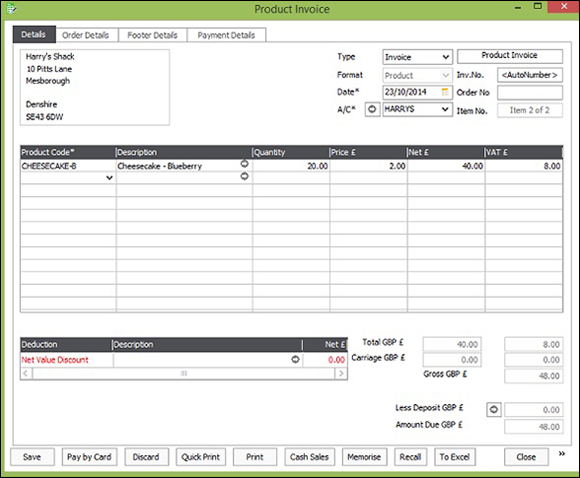Open the Payment Details tab
The width and height of the screenshot is (580, 478).
(x=226, y=35)
